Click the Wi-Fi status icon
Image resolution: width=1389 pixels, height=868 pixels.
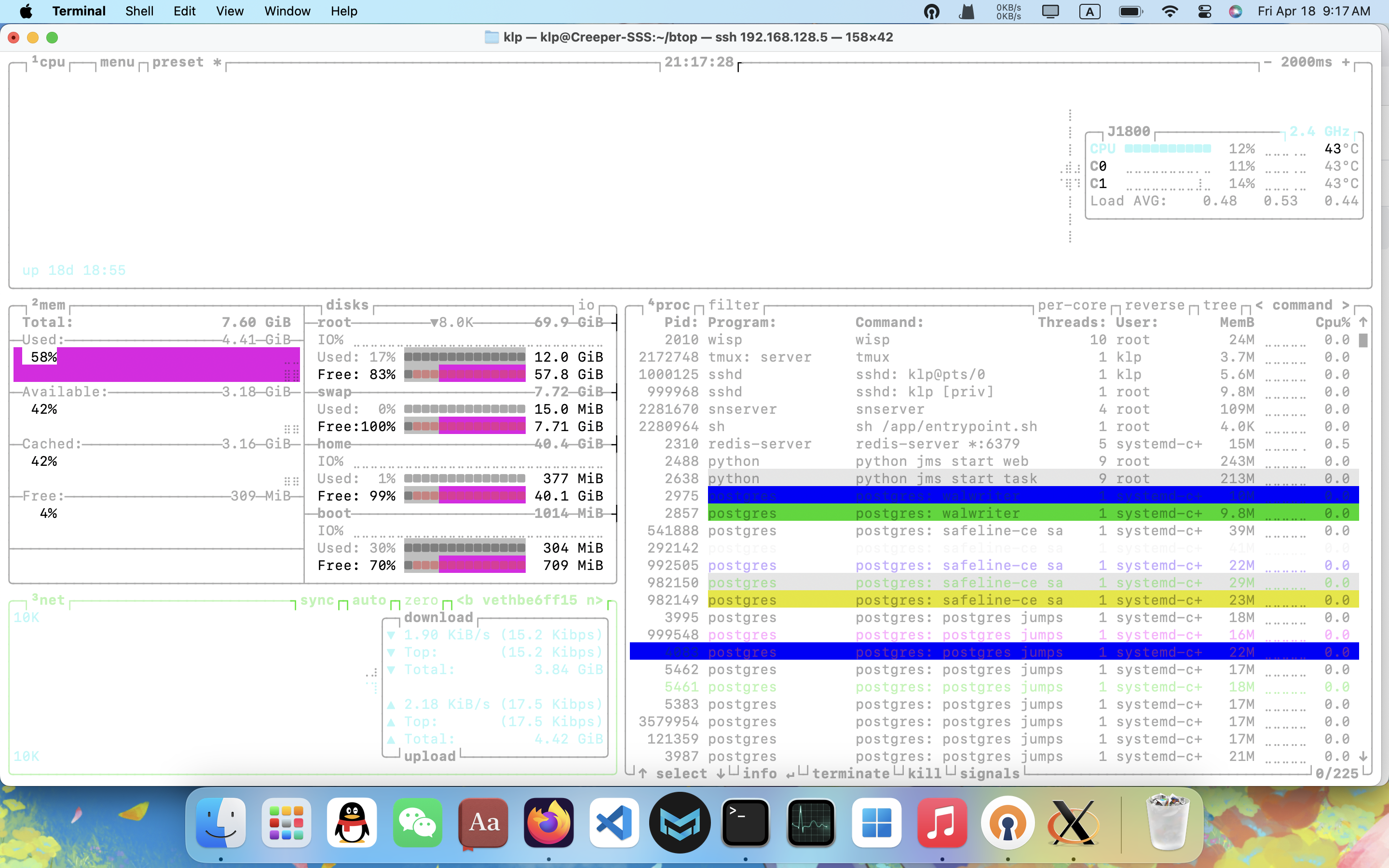[x=1169, y=11]
